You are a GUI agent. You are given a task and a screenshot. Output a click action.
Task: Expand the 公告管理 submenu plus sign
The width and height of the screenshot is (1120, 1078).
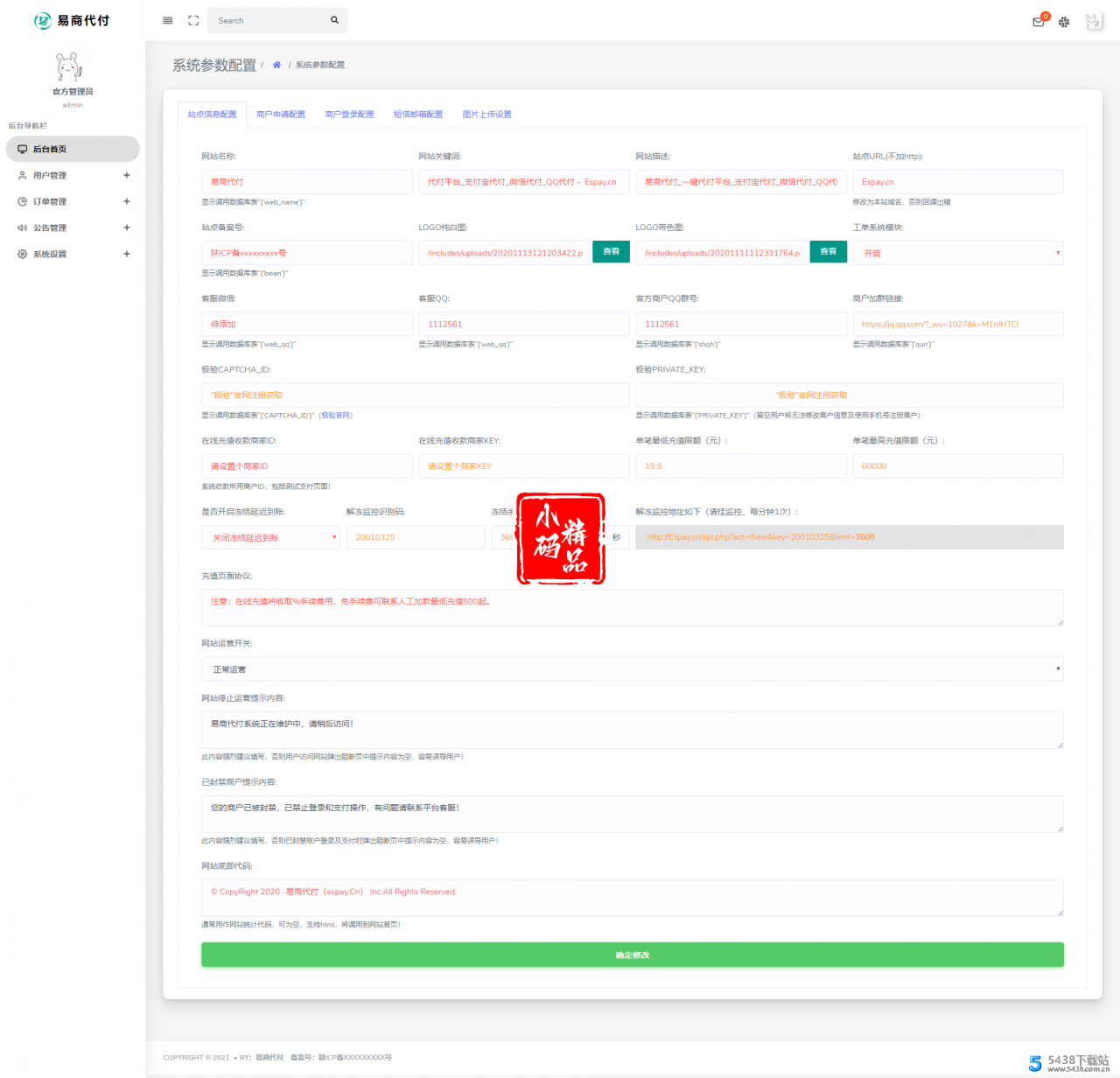pyautogui.click(x=127, y=228)
